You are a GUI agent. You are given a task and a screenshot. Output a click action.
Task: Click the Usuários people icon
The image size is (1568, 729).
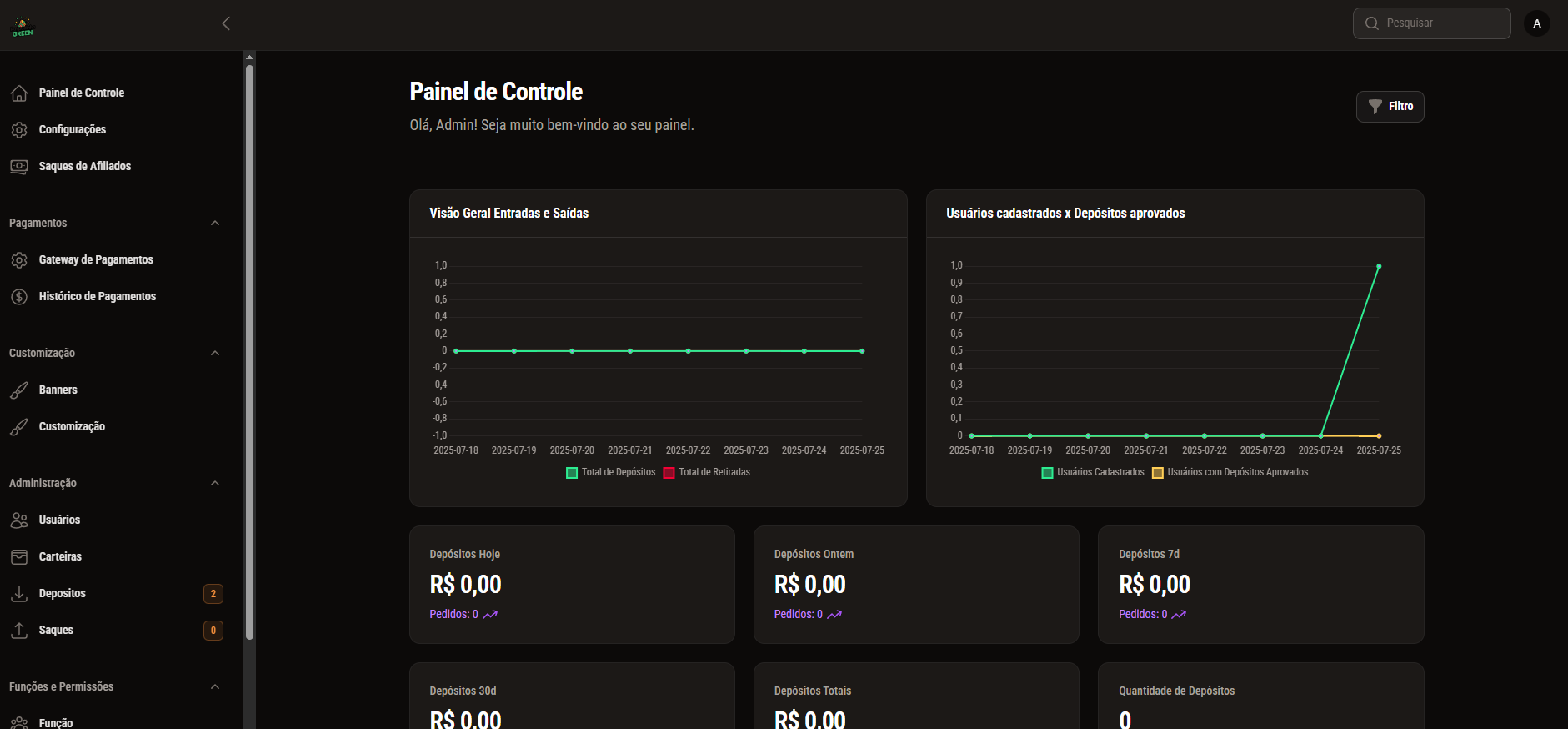(x=19, y=520)
